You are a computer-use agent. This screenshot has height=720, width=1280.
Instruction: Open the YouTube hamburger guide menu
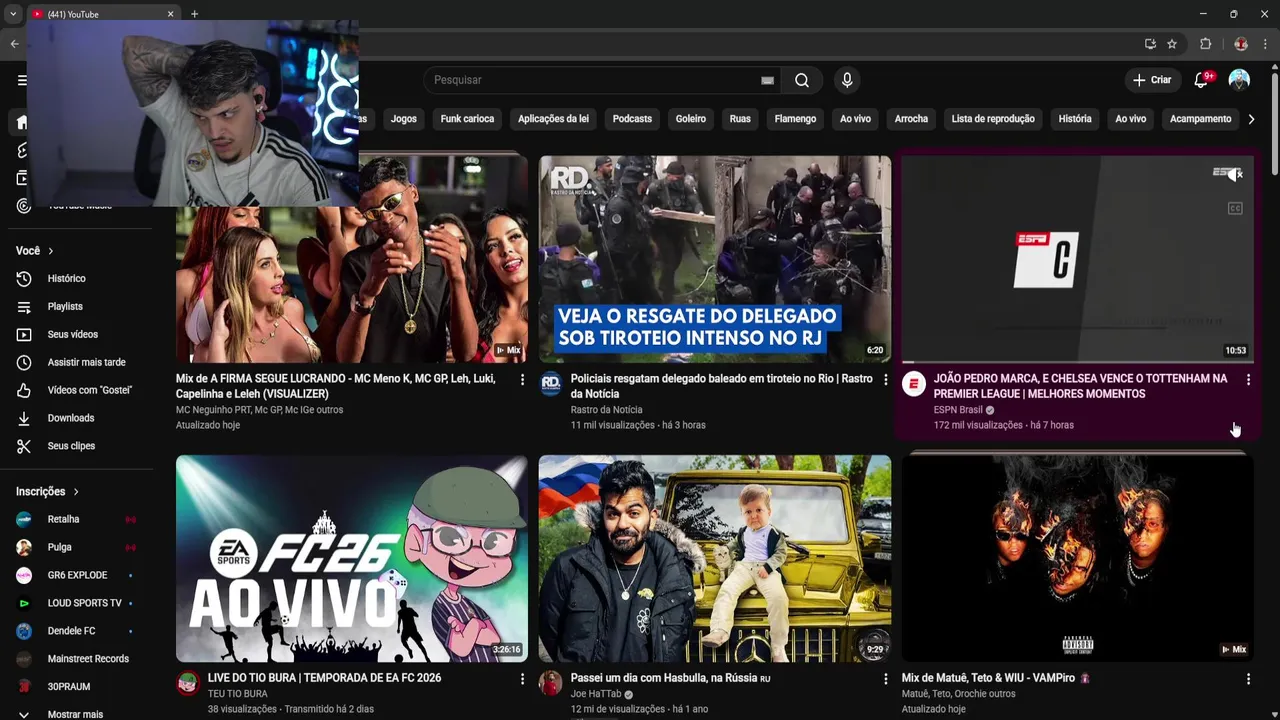(x=22, y=80)
